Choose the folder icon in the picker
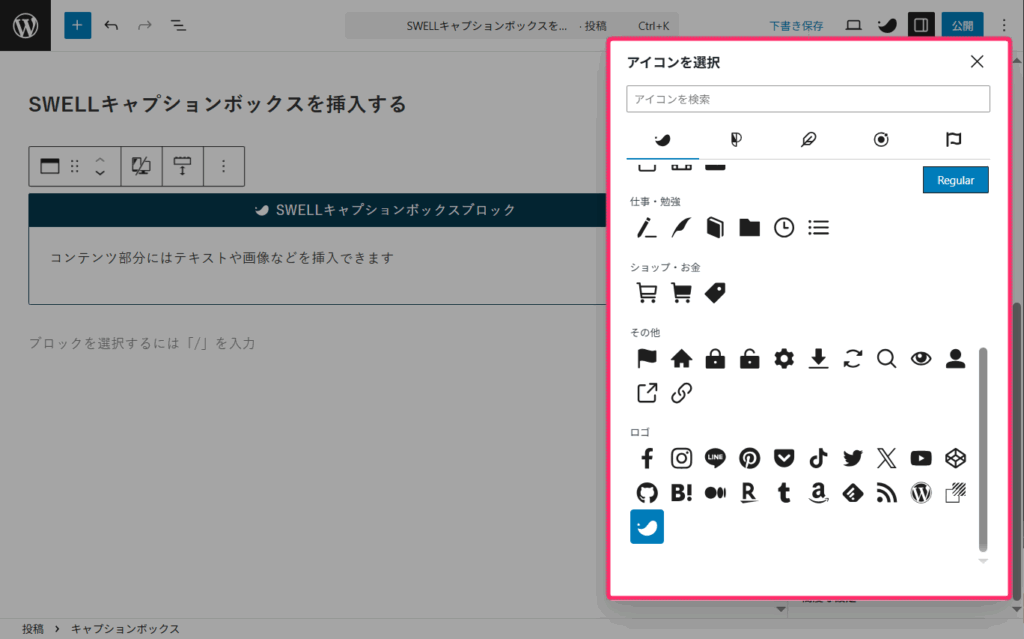 pos(749,227)
